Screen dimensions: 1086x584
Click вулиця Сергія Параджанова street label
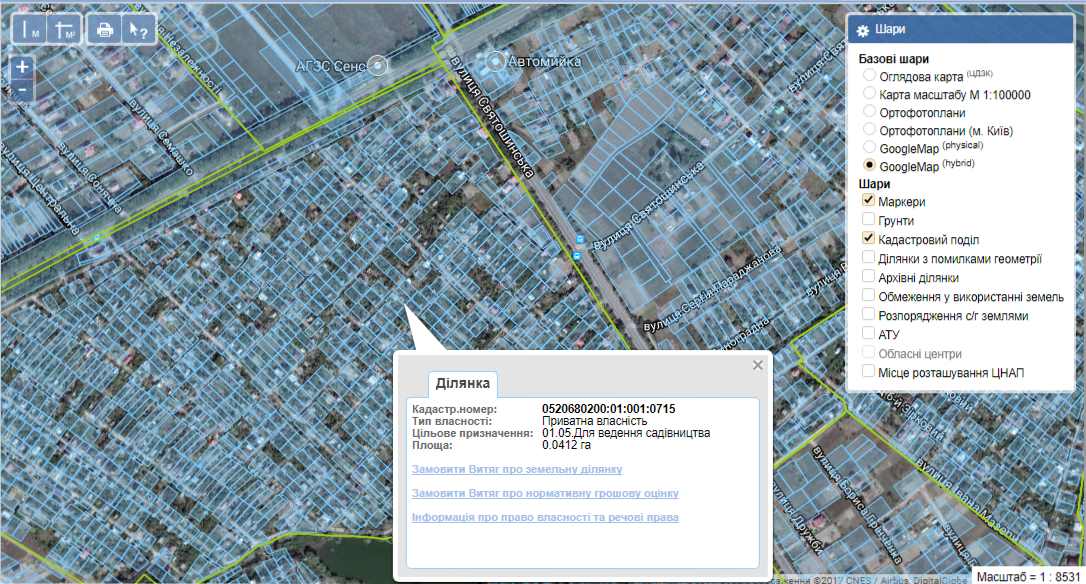point(713,289)
